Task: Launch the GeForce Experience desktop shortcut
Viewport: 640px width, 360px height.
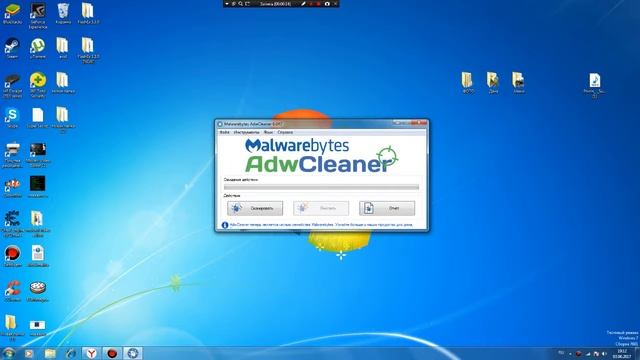Action: pos(38,15)
